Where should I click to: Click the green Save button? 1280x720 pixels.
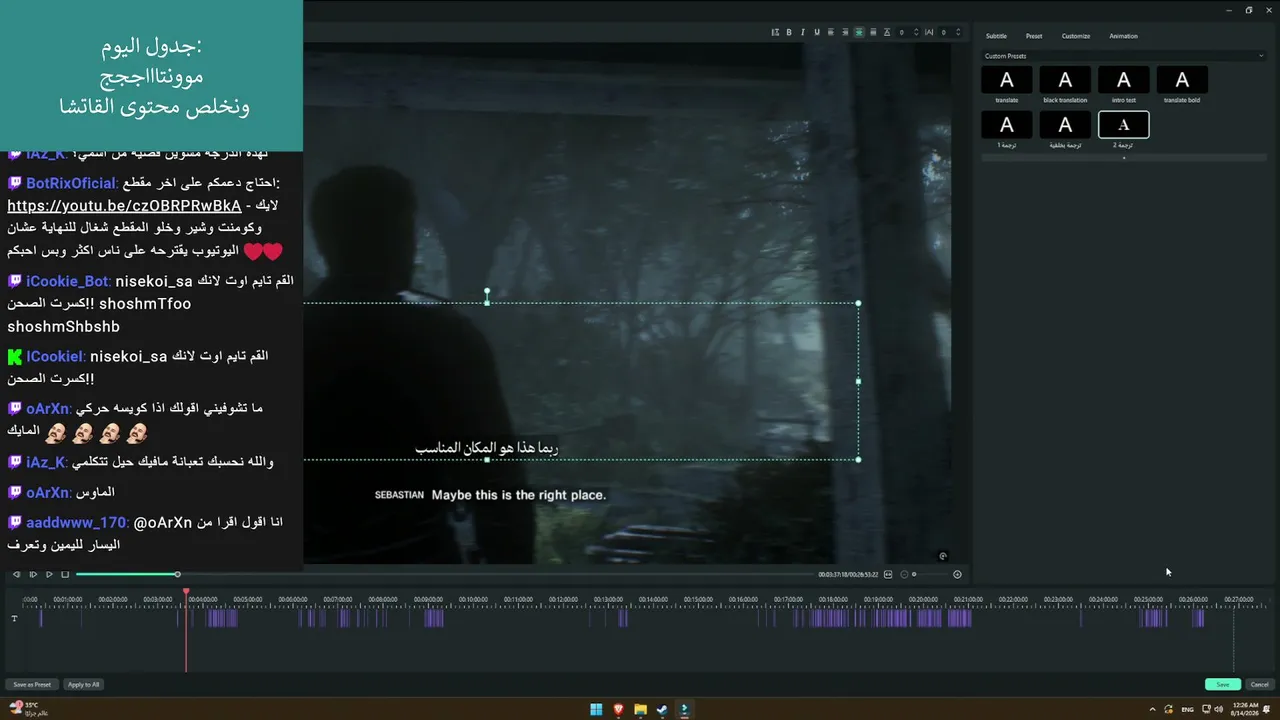coord(1223,685)
